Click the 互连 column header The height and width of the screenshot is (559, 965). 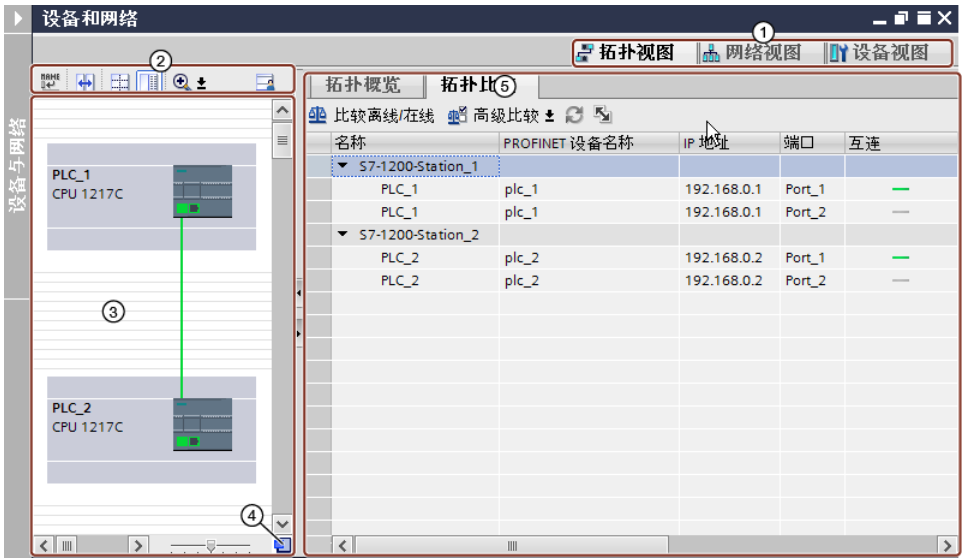pos(901,143)
